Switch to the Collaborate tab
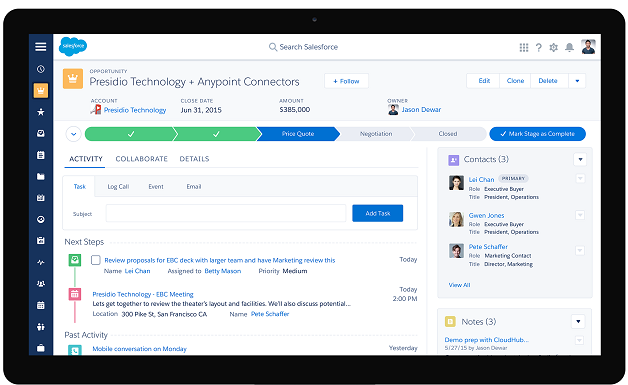The image size is (628, 385). tap(141, 159)
